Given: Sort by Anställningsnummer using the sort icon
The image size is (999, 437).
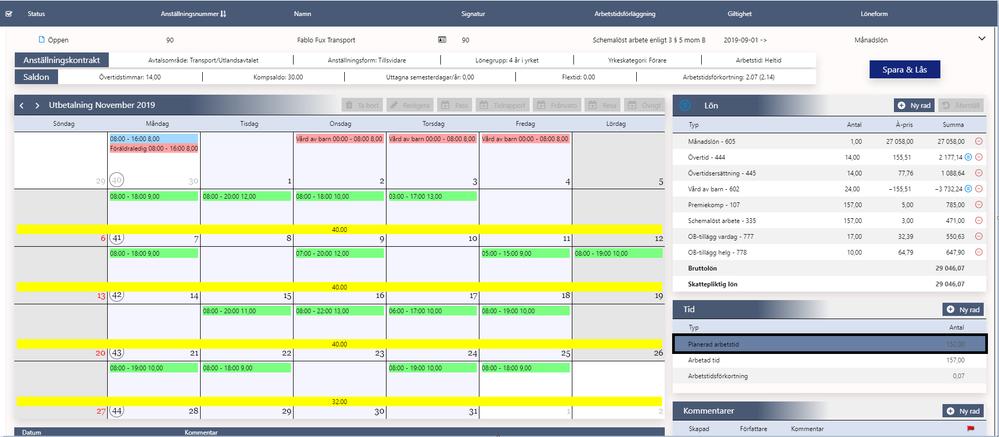Looking at the screenshot, I should [223, 13].
